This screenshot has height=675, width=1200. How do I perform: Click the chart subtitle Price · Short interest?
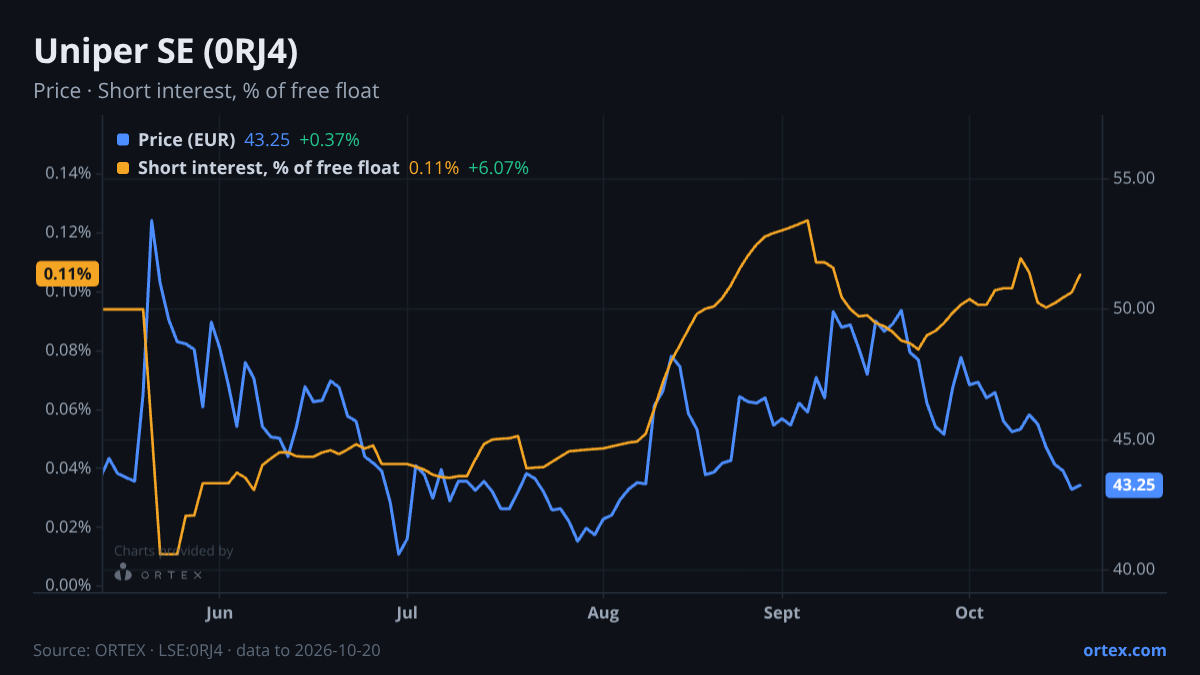click(x=206, y=91)
